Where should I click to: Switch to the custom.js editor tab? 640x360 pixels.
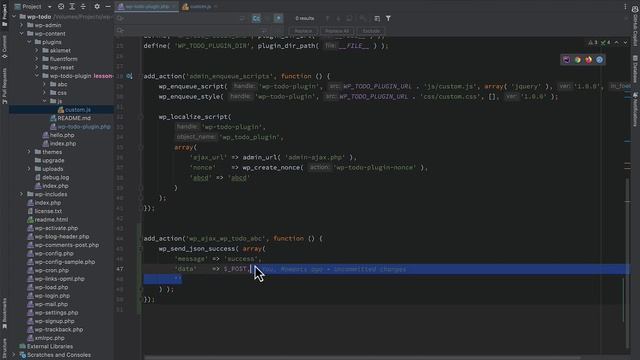tap(200, 7)
